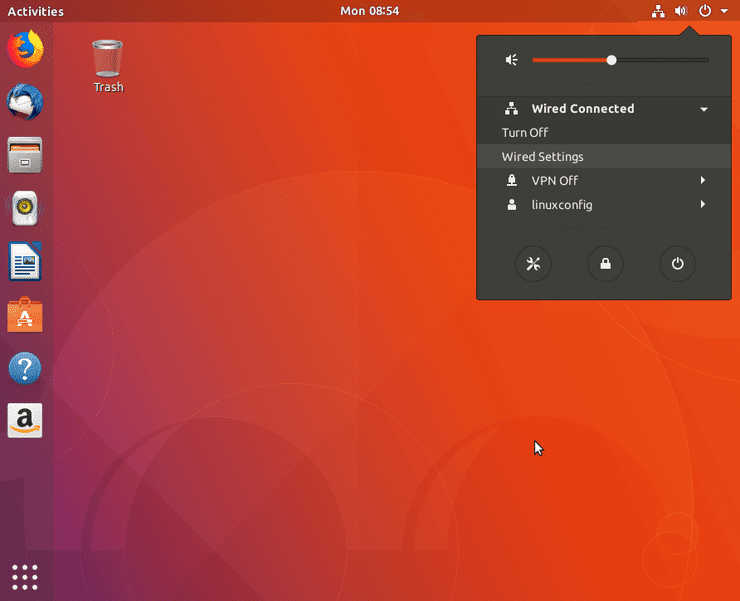The width and height of the screenshot is (740, 601).
Task: Click the round power off button
Action: [x=677, y=263]
